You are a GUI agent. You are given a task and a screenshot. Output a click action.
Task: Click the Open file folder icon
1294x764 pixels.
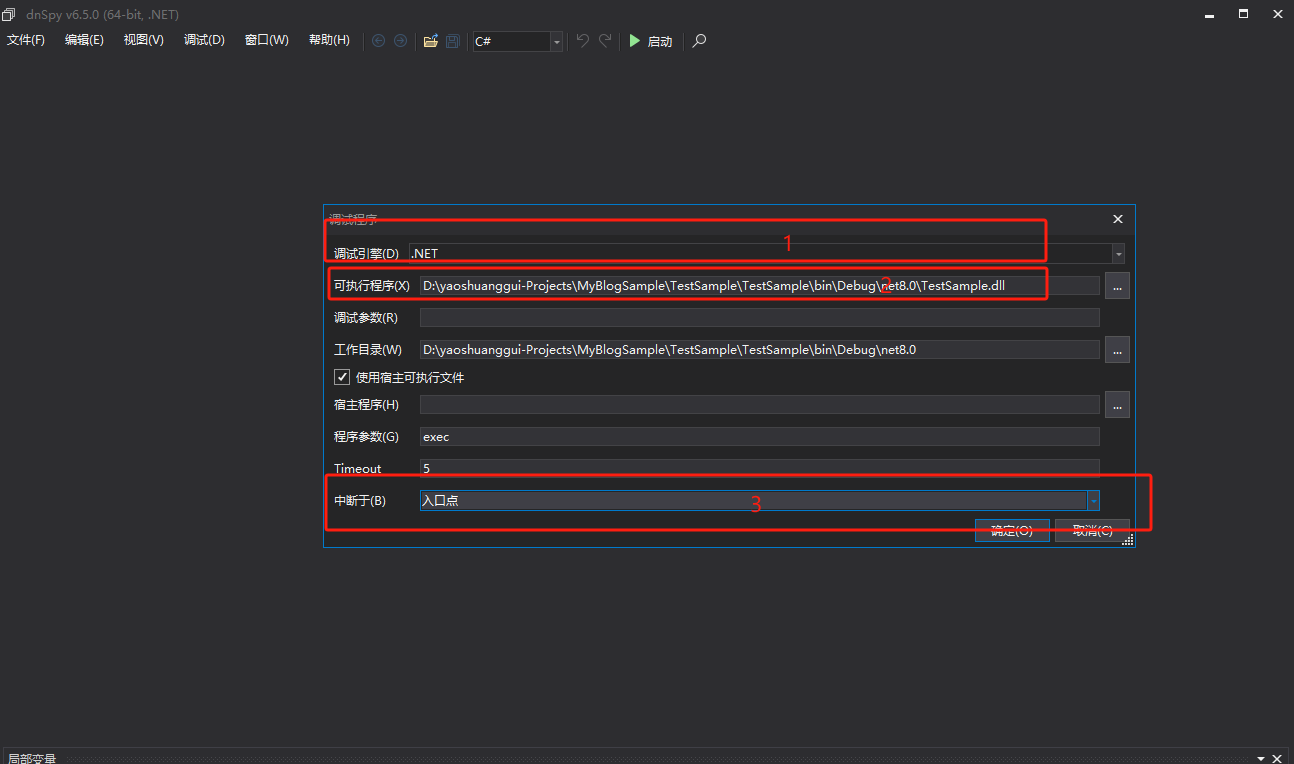[429, 41]
